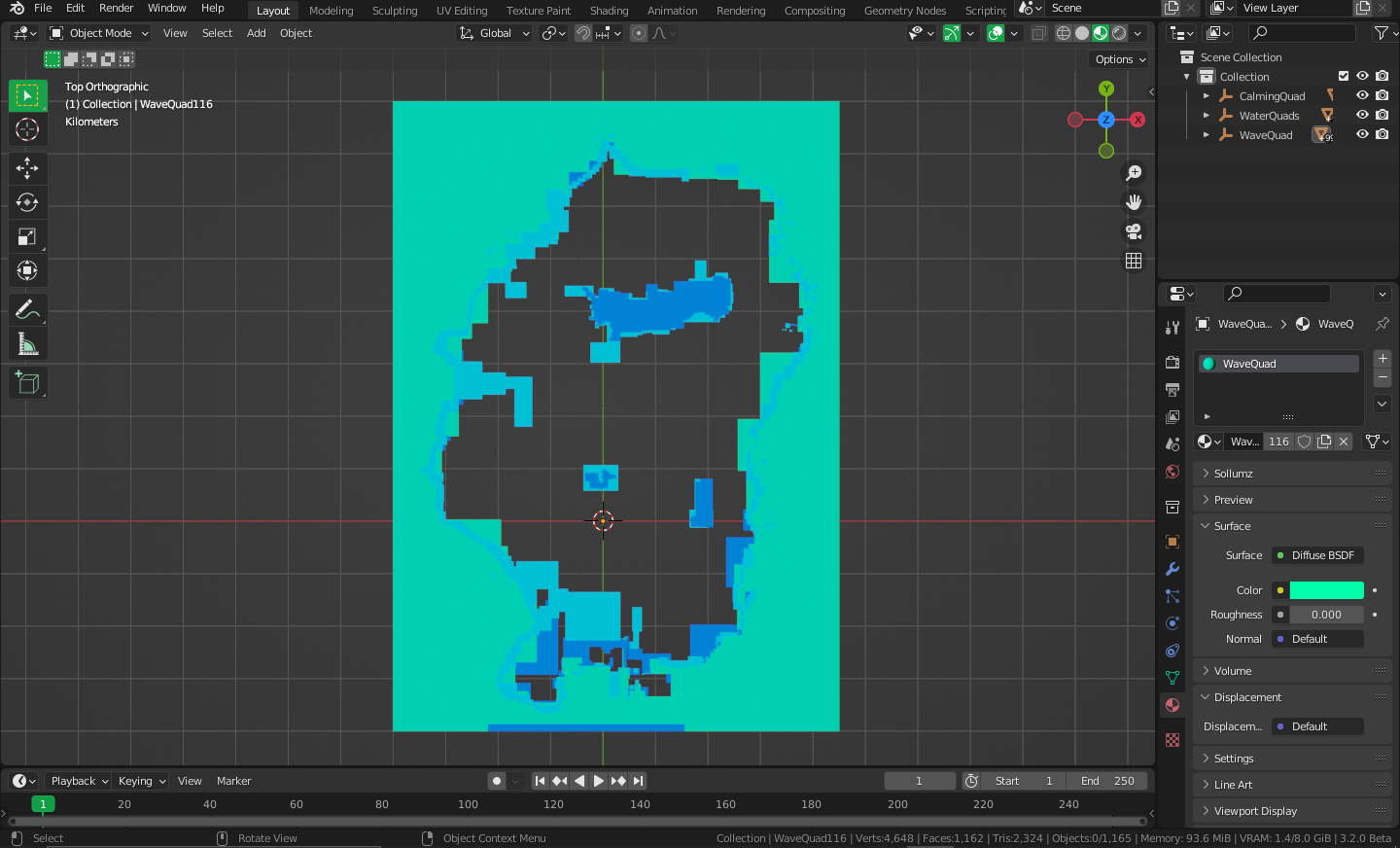Screen dimensions: 1400x848
Task: Toggle proportional editing in header
Action: point(639,33)
